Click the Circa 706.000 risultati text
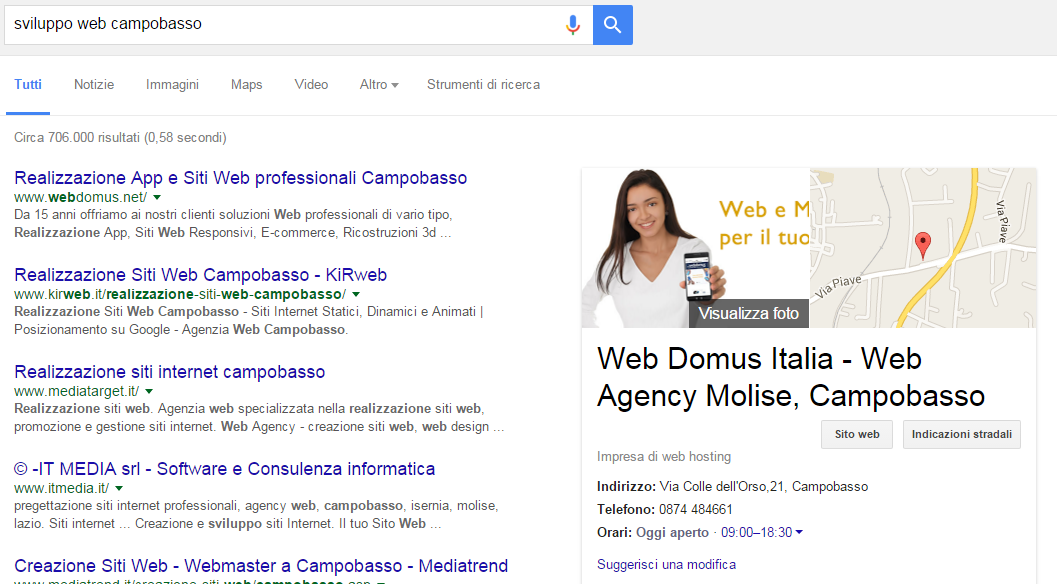Screen dimensions: 1057x584 120,138
